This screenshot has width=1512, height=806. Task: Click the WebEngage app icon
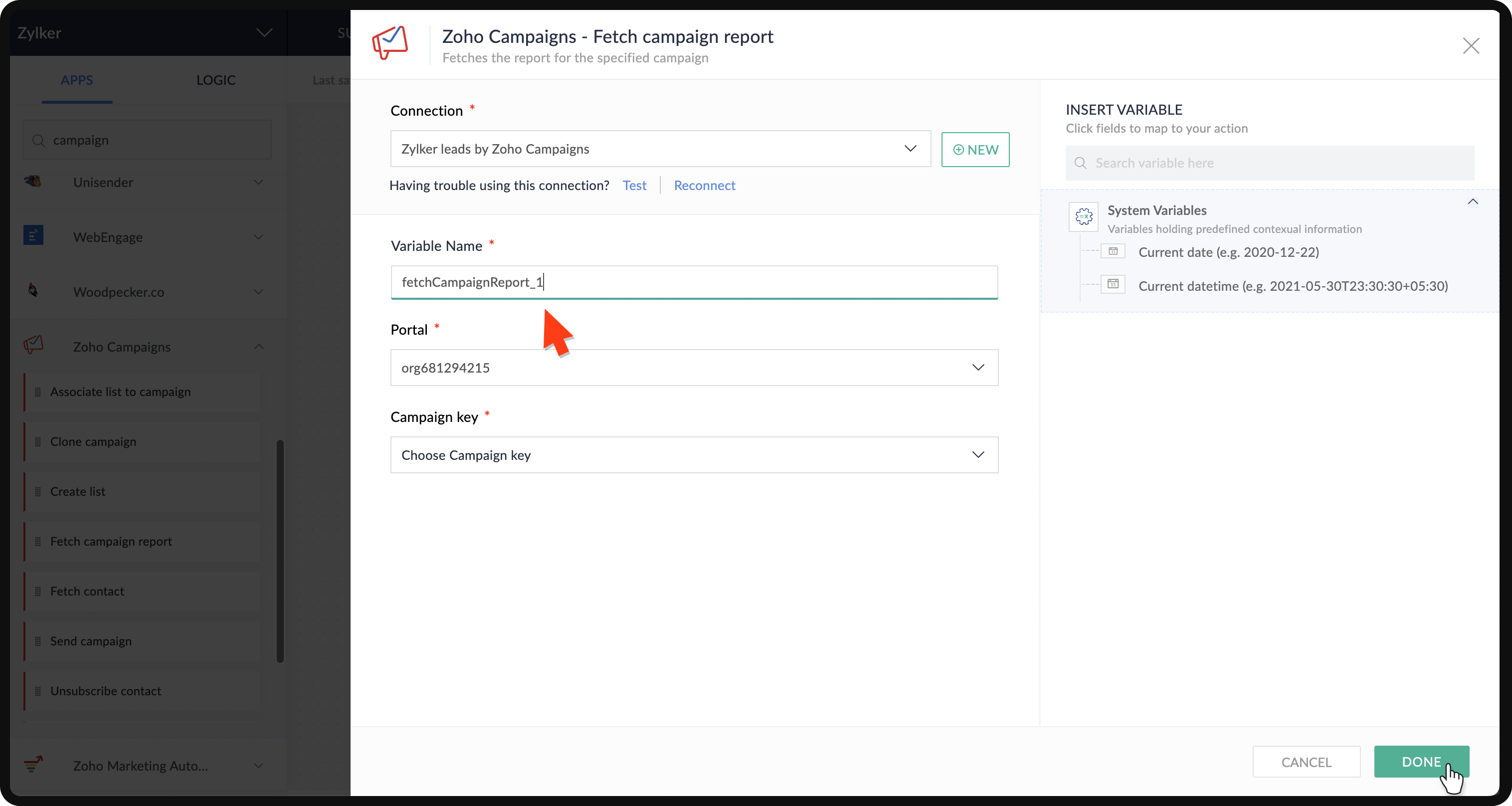(x=33, y=236)
